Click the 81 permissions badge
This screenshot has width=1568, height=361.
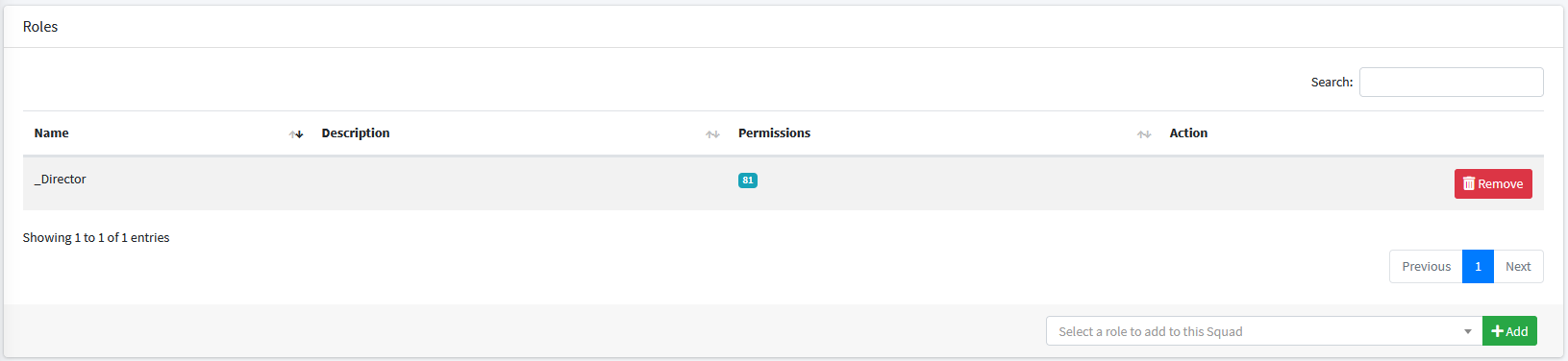pyautogui.click(x=747, y=180)
